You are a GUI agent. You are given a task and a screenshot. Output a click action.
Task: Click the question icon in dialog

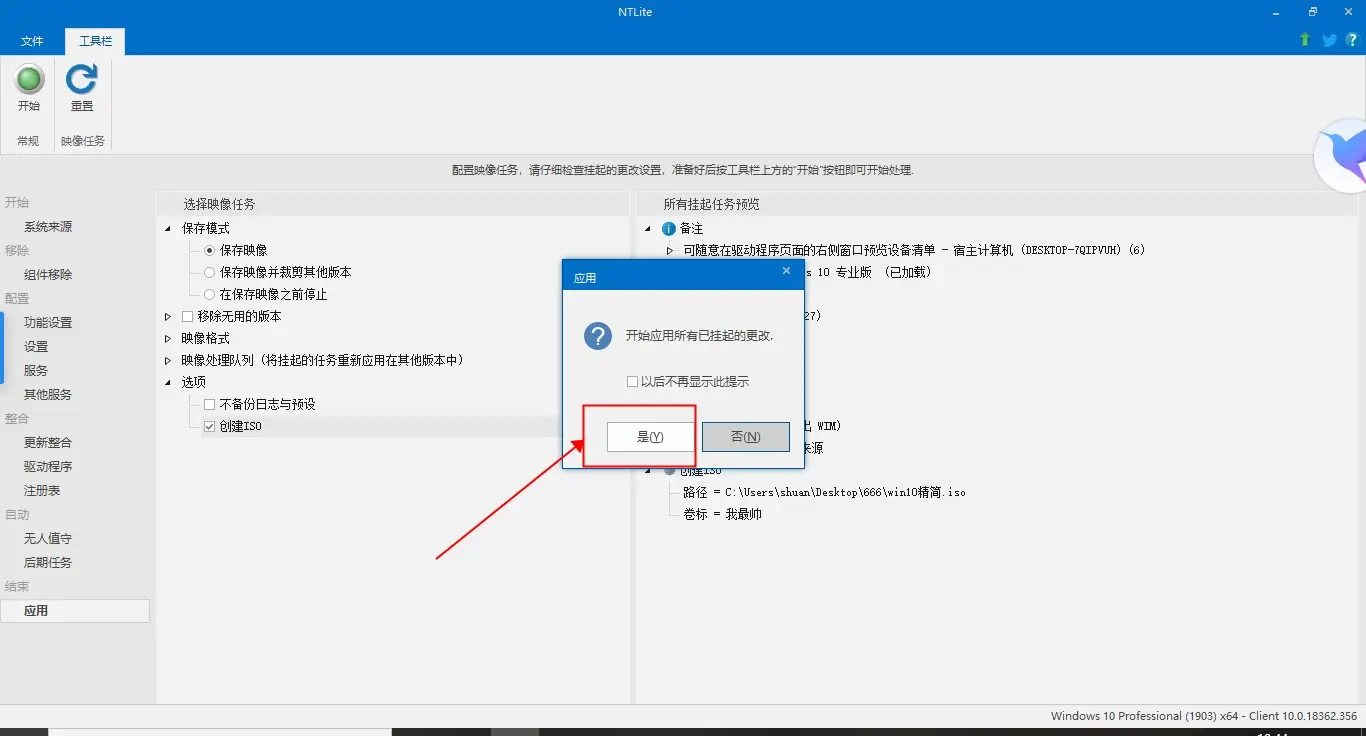[598, 336]
